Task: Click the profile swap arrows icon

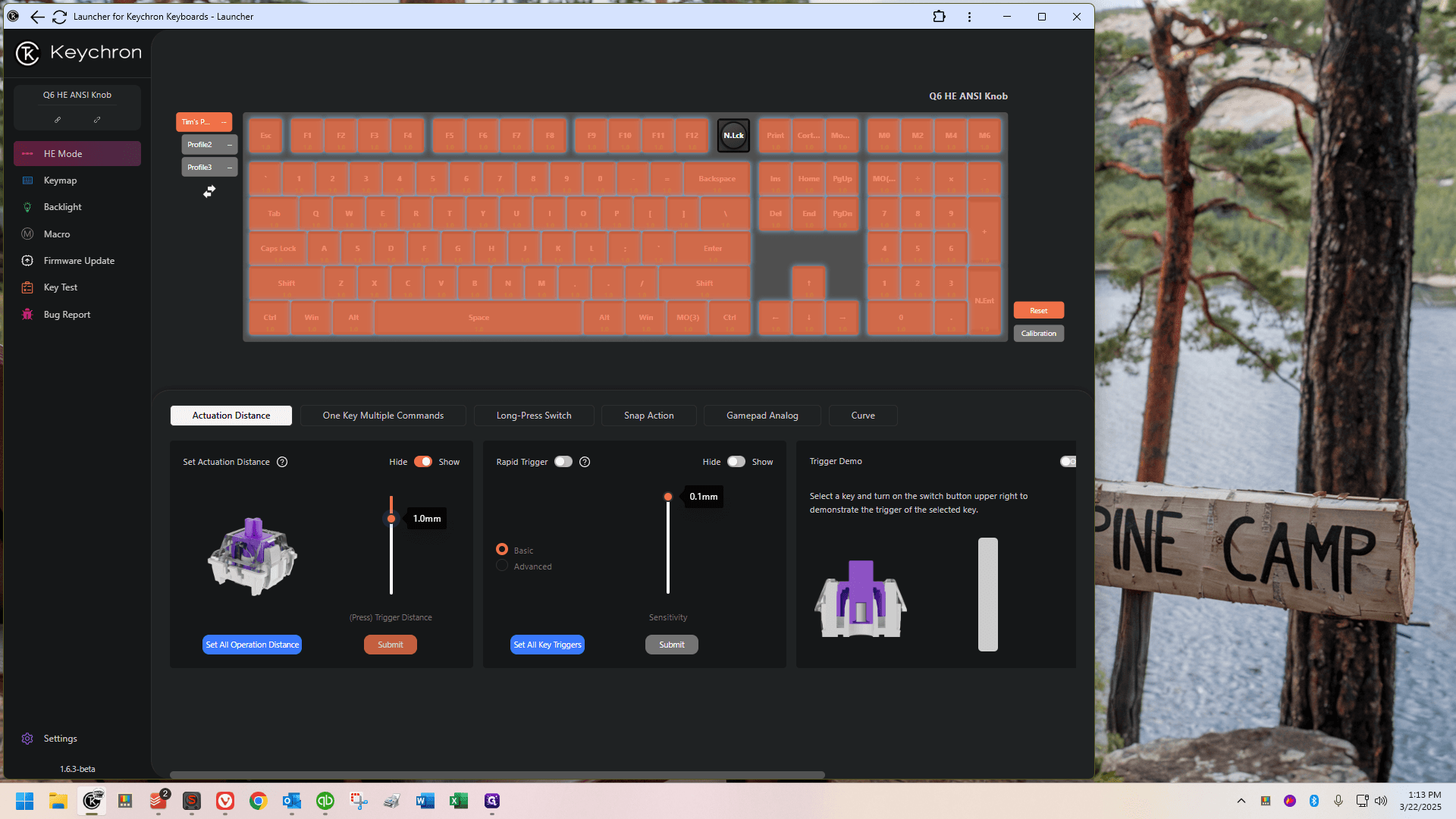Action: pyautogui.click(x=209, y=192)
